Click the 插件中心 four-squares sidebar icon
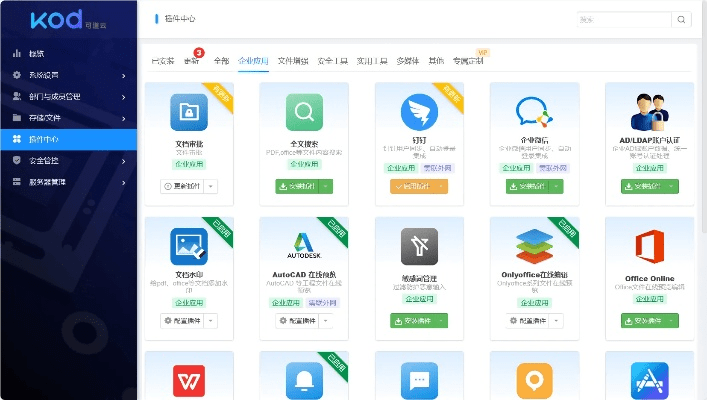 [17, 139]
